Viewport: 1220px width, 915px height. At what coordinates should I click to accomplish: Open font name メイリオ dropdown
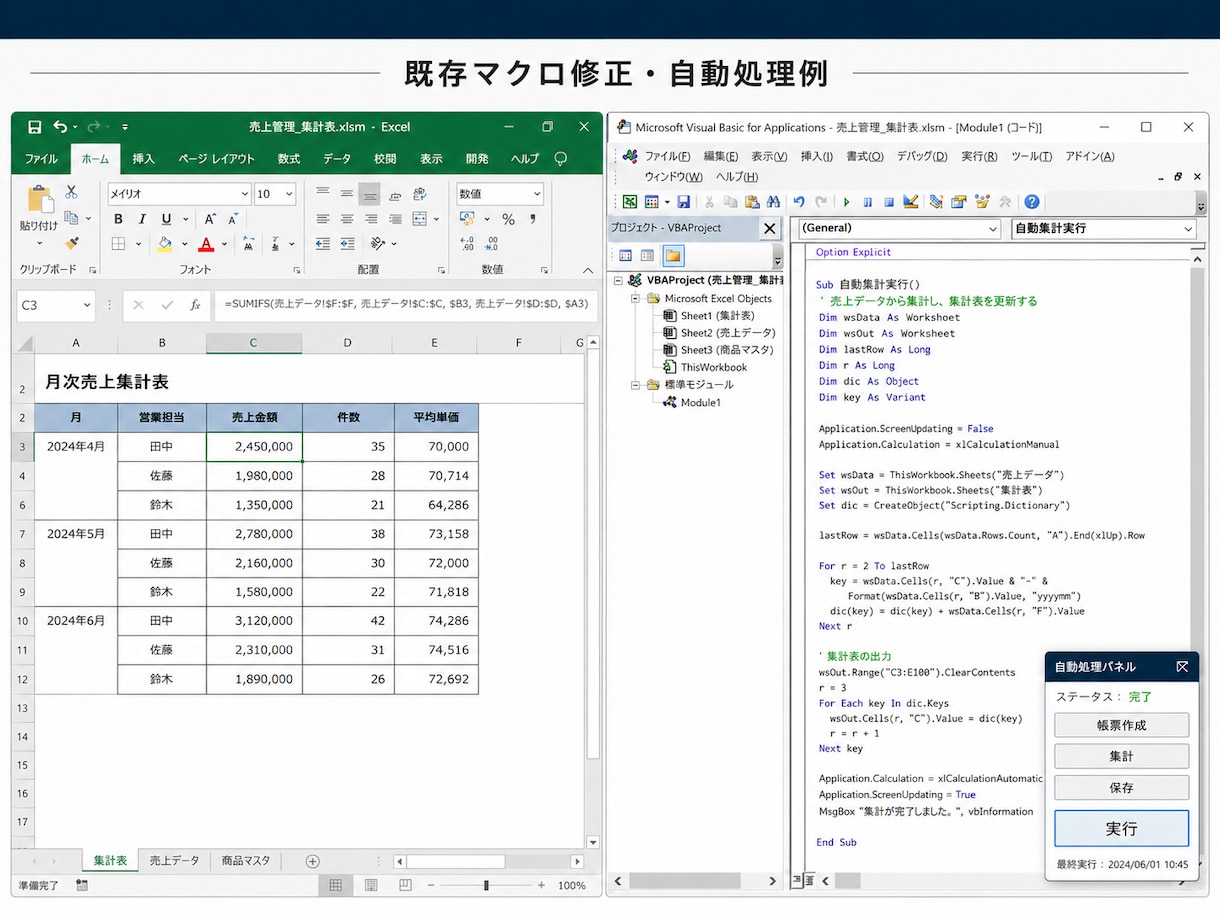(x=245, y=194)
